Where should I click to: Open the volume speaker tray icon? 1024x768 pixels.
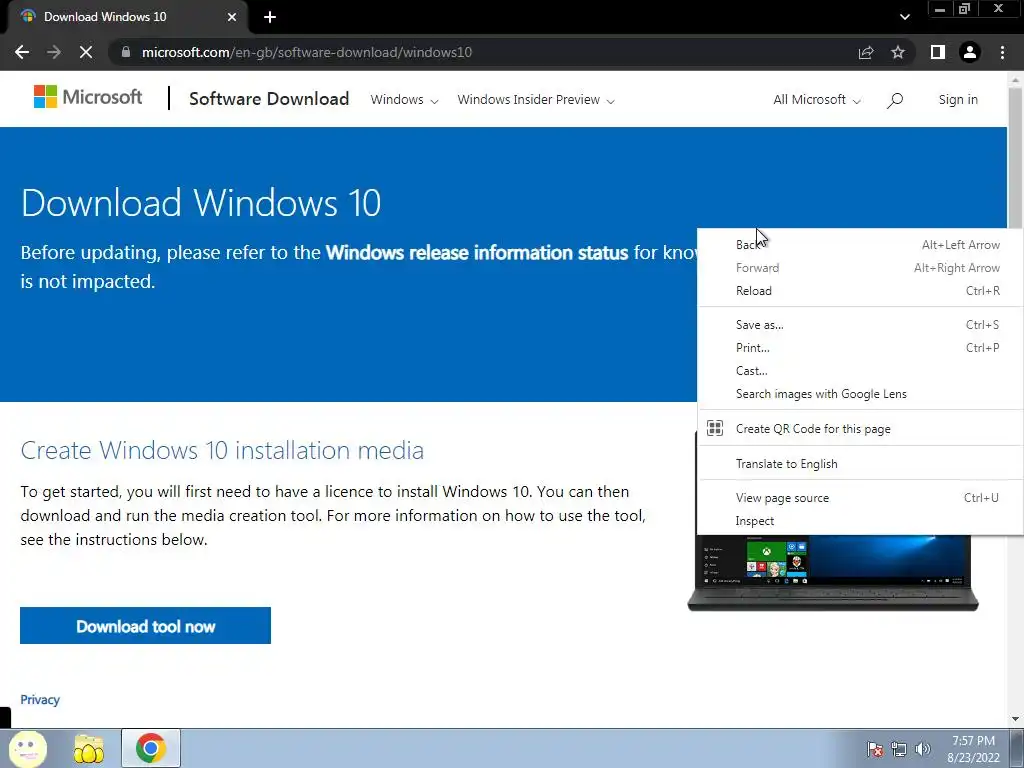[923, 749]
